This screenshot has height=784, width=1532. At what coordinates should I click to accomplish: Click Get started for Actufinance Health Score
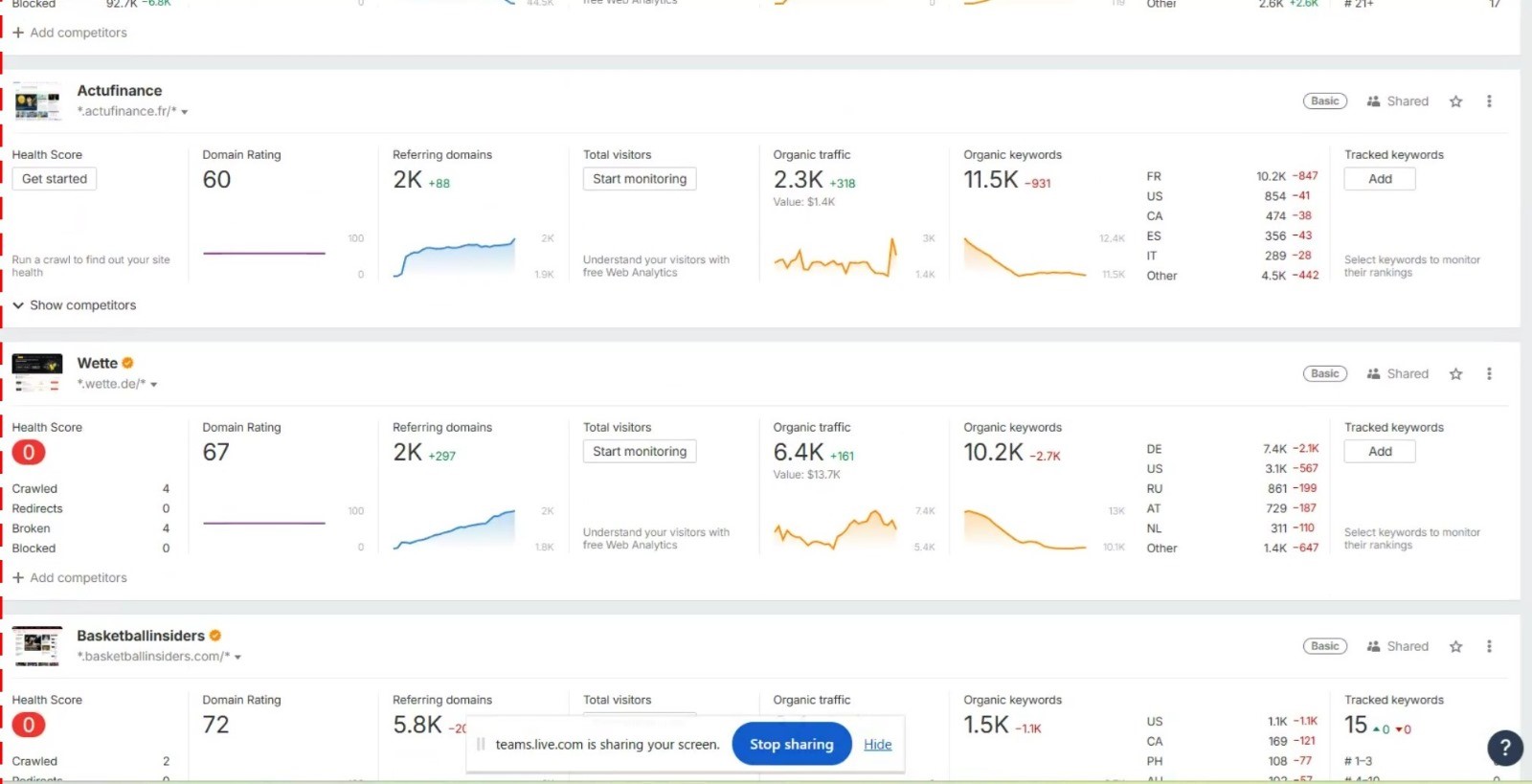point(55,179)
